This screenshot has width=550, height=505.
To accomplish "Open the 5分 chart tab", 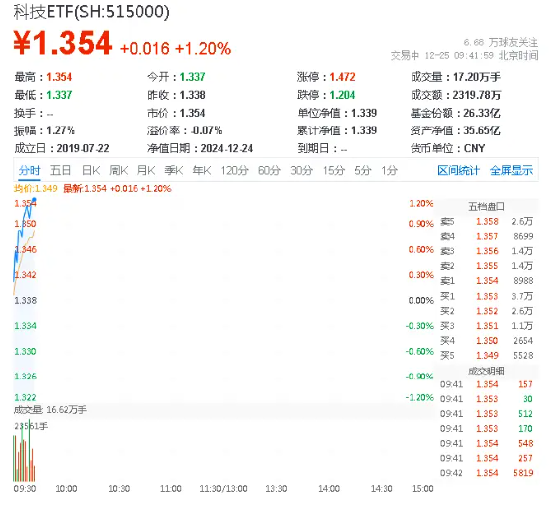I will coord(362,171).
